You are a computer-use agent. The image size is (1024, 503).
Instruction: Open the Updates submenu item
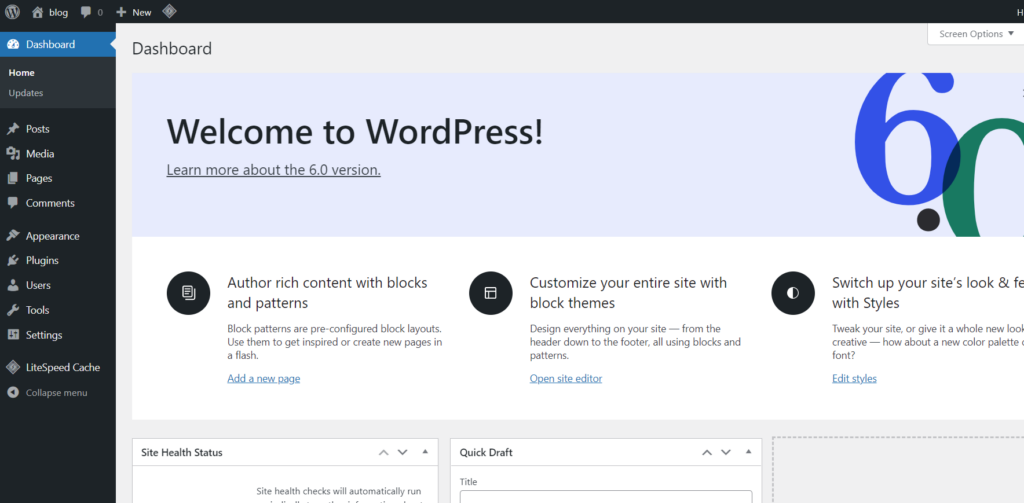pos(26,93)
